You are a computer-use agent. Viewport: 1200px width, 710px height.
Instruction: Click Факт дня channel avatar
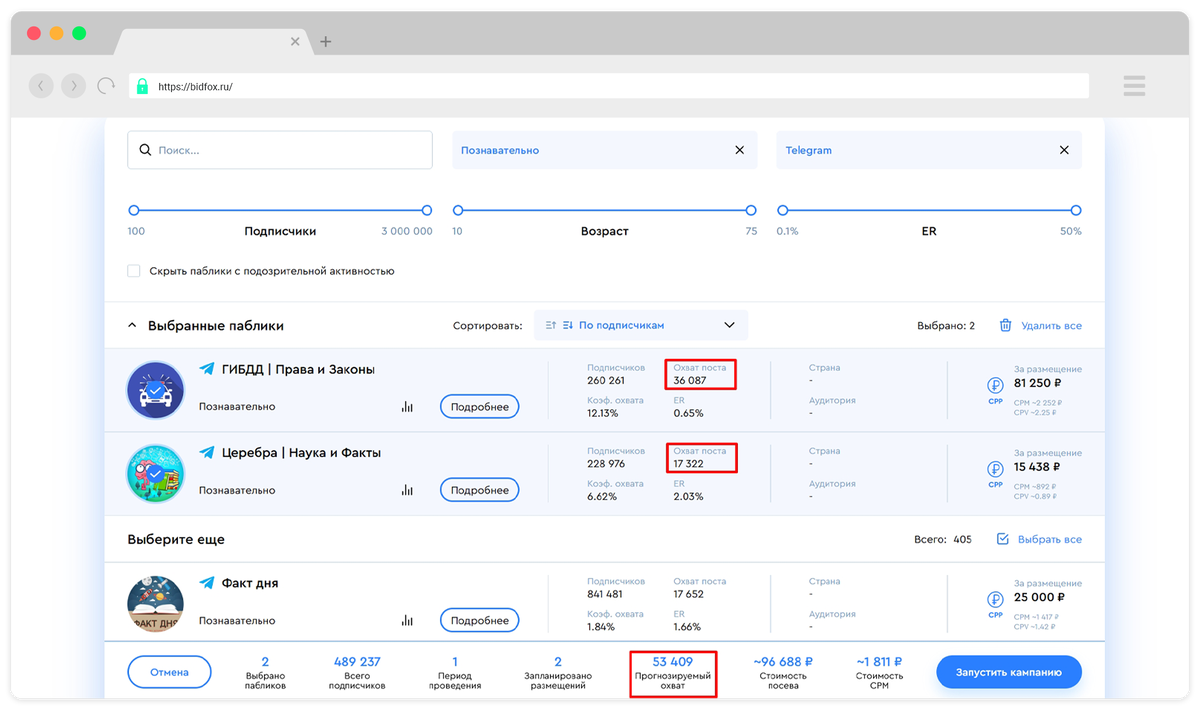click(155, 604)
